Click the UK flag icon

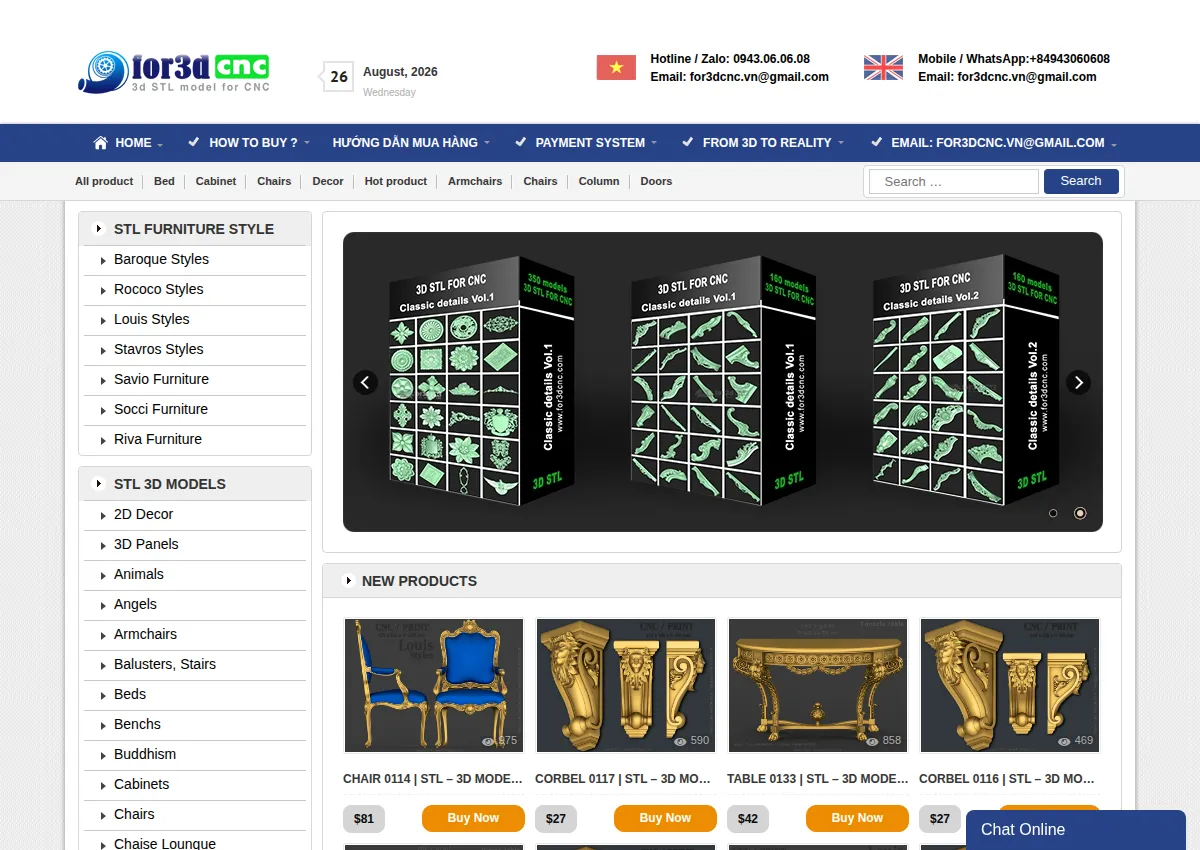point(883,68)
